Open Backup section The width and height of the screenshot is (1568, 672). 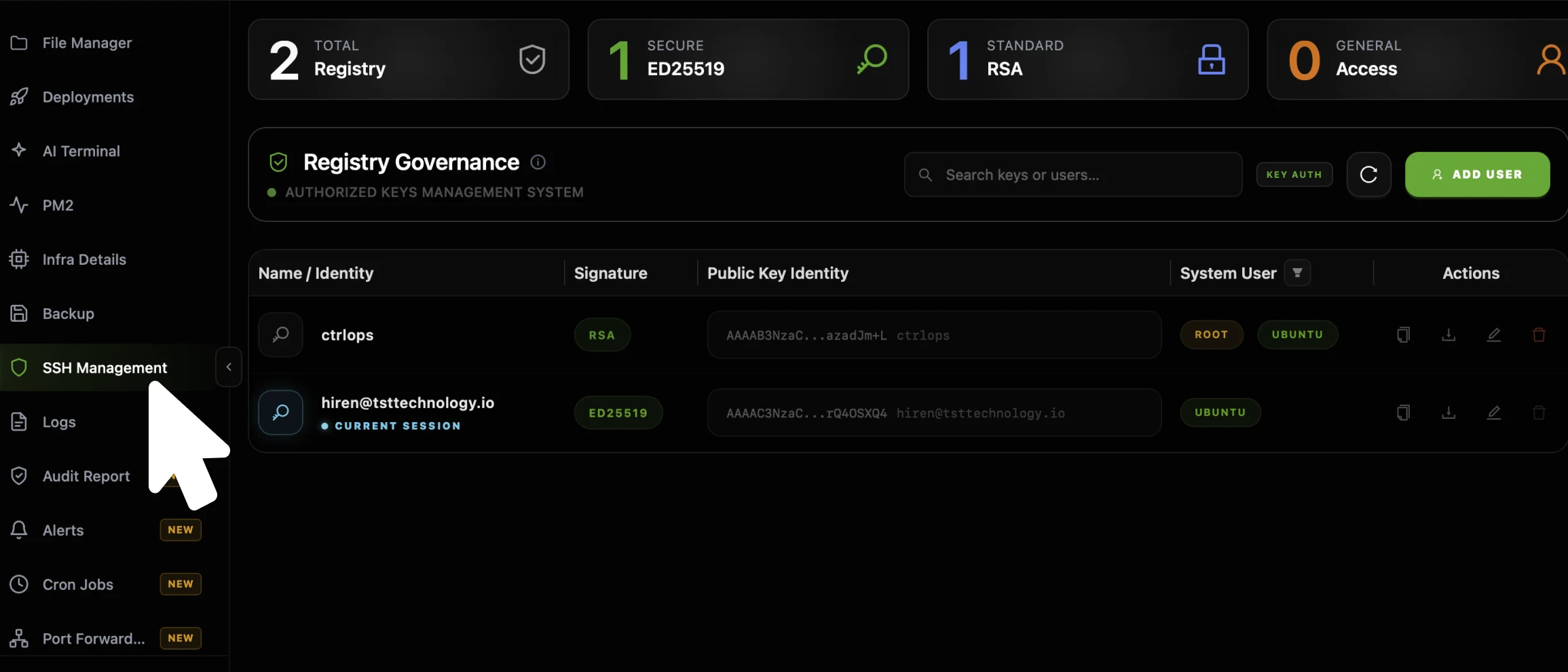click(68, 314)
